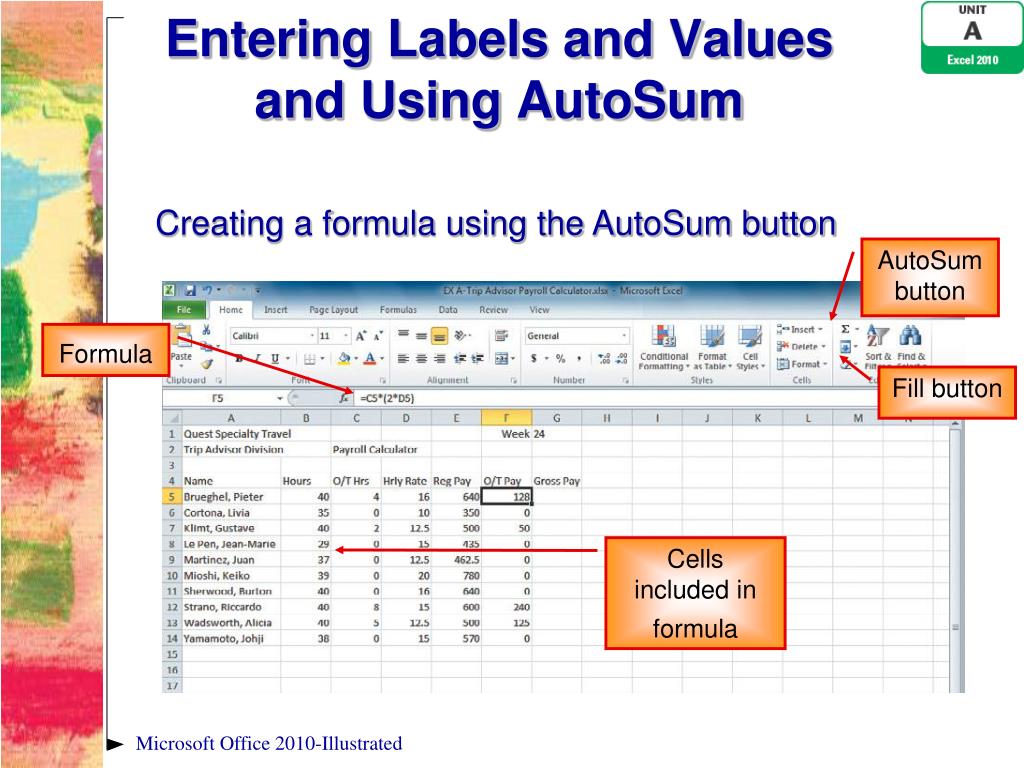The height and width of the screenshot is (768, 1024).
Task: Open the Conditional Formatting dropdown
Action: tap(664, 347)
